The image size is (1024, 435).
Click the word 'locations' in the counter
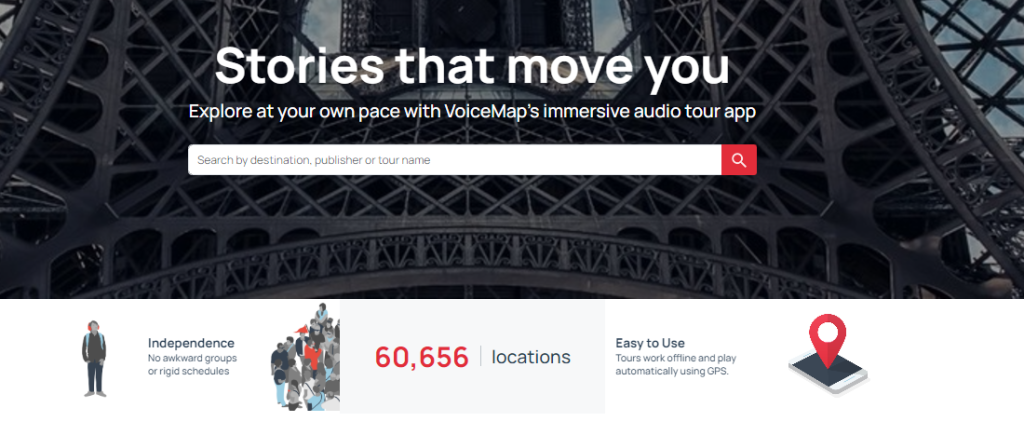[531, 357]
